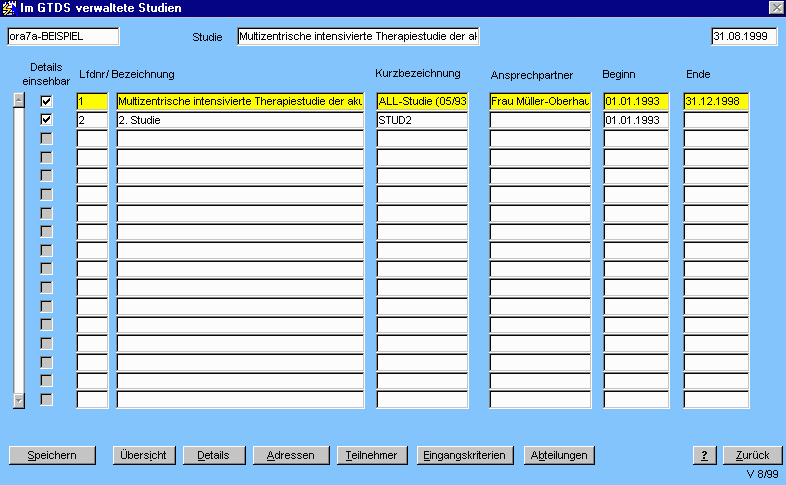Click the Ende date field 31.12.1998
The image size is (786, 485).
pyautogui.click(x=716, y=101)
